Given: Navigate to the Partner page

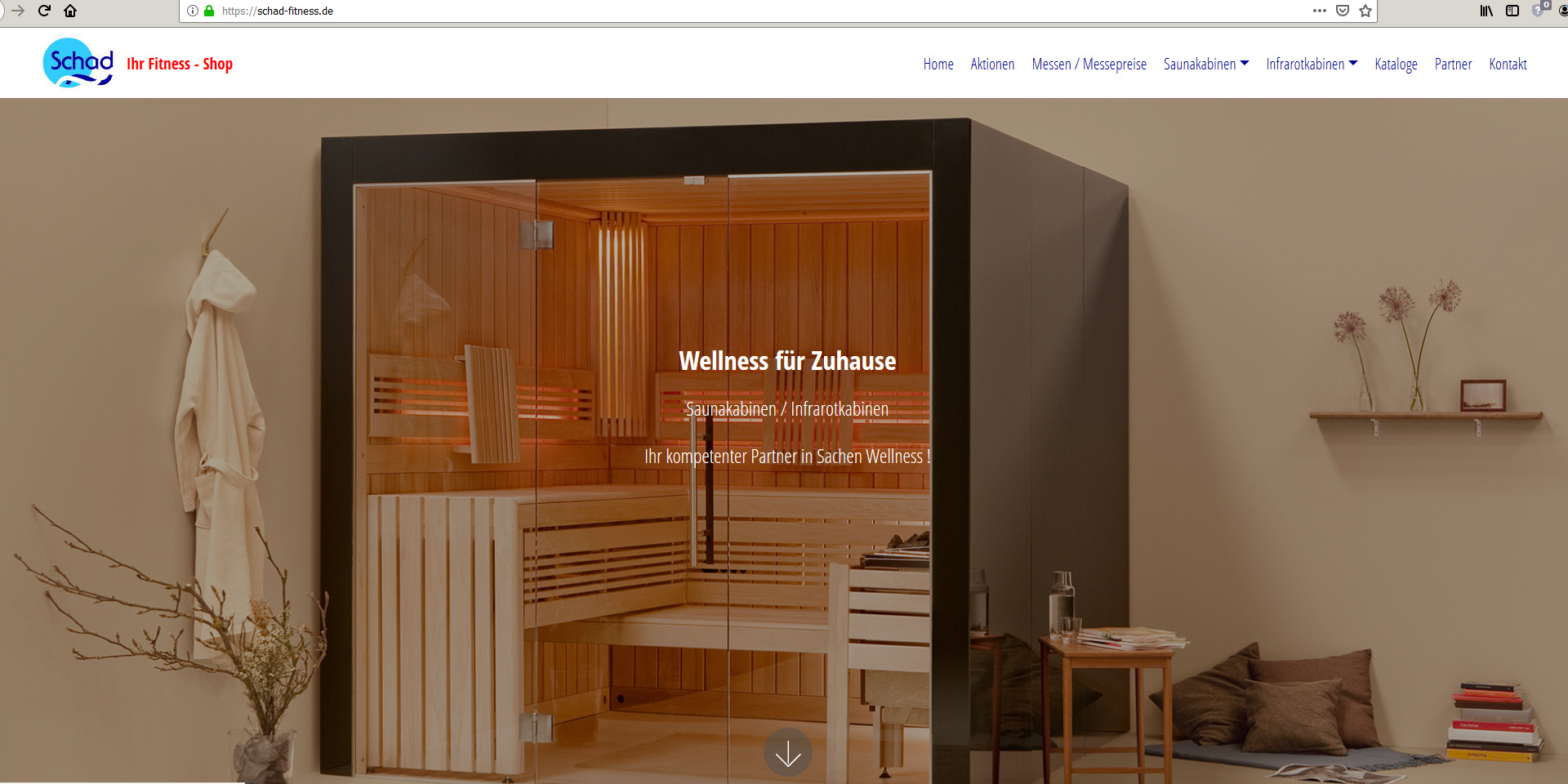Looking at the screenshot, I should 1453,64.
